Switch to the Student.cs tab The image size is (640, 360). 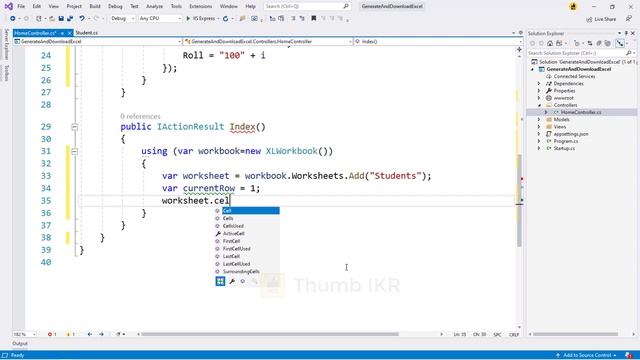87,33
